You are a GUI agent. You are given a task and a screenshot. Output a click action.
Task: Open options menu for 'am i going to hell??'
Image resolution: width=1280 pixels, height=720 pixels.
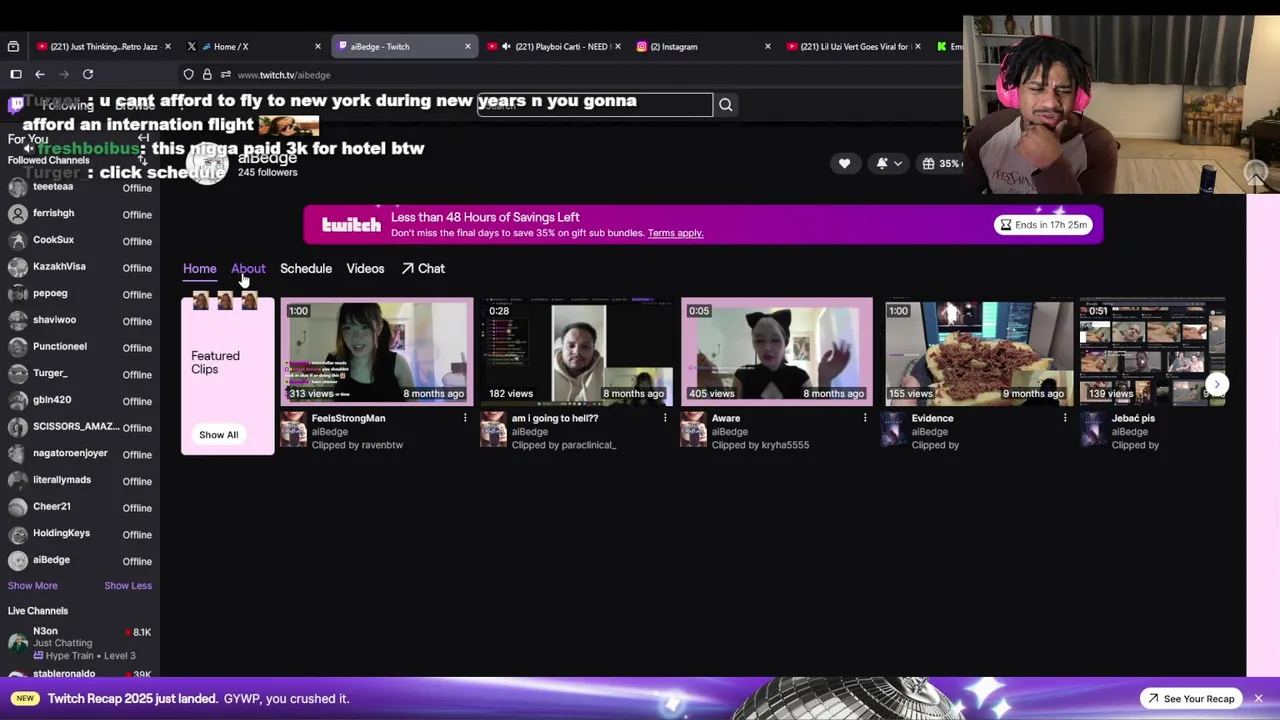click(665, 418)
